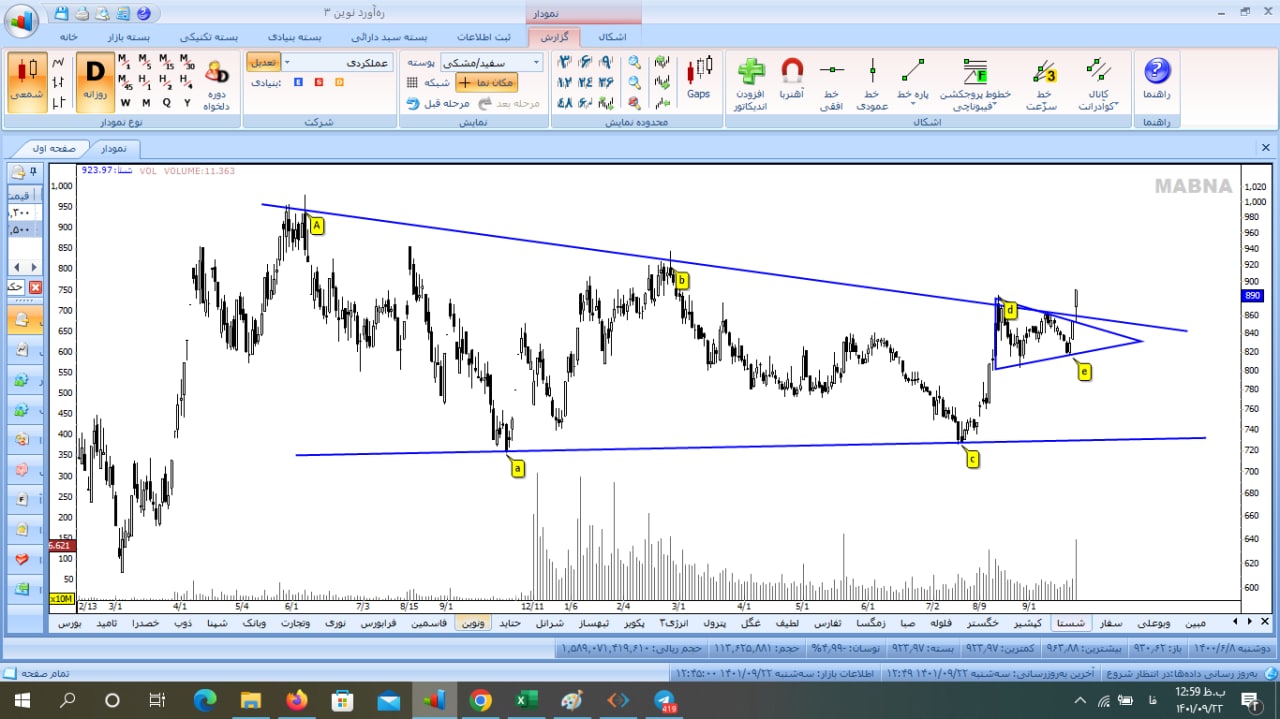The height and width of the screenshot is (719, 1280).
Task: Toggle the grid (شبکه) display
Action: click(427, 82)
